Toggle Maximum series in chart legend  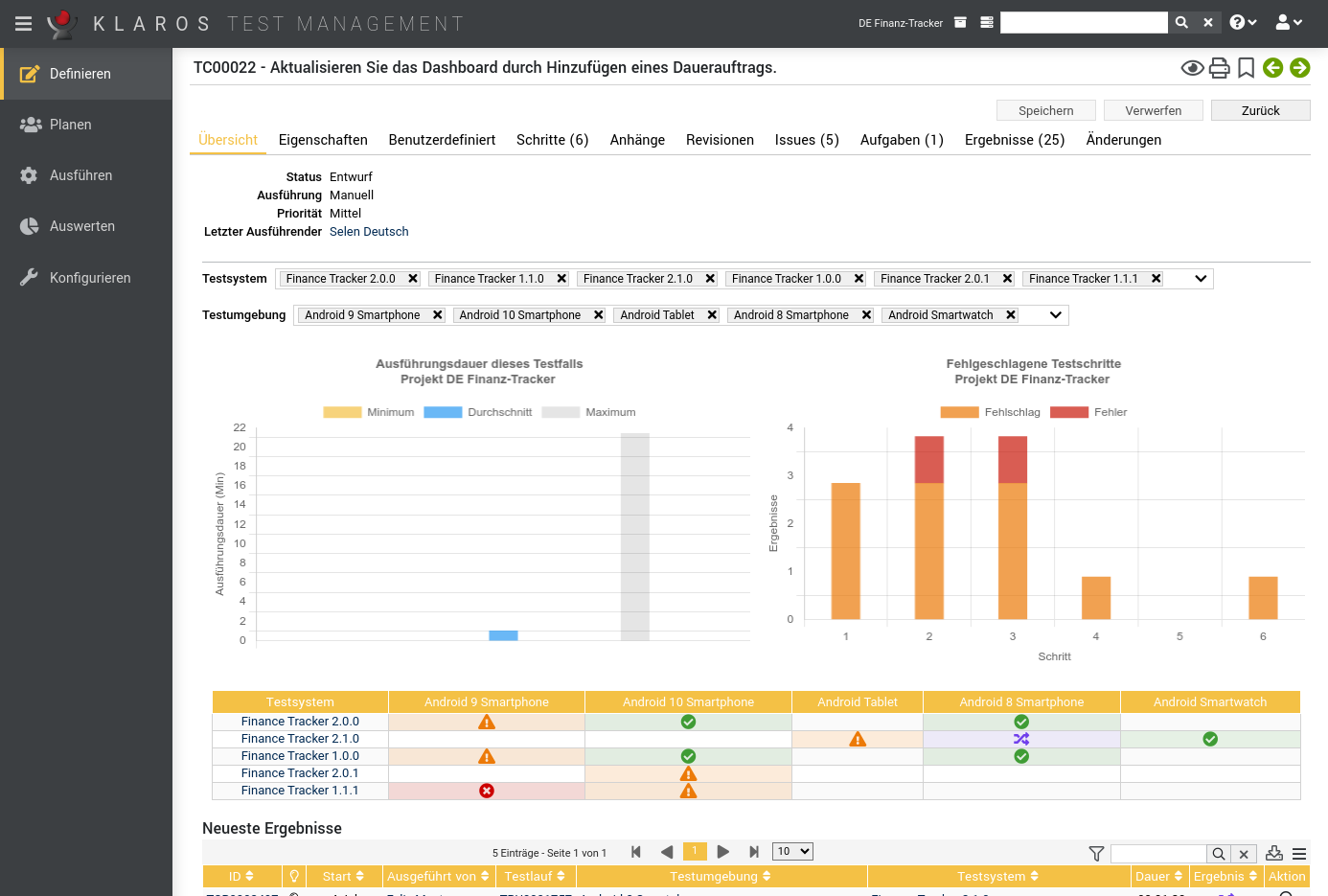coord(589,412)
